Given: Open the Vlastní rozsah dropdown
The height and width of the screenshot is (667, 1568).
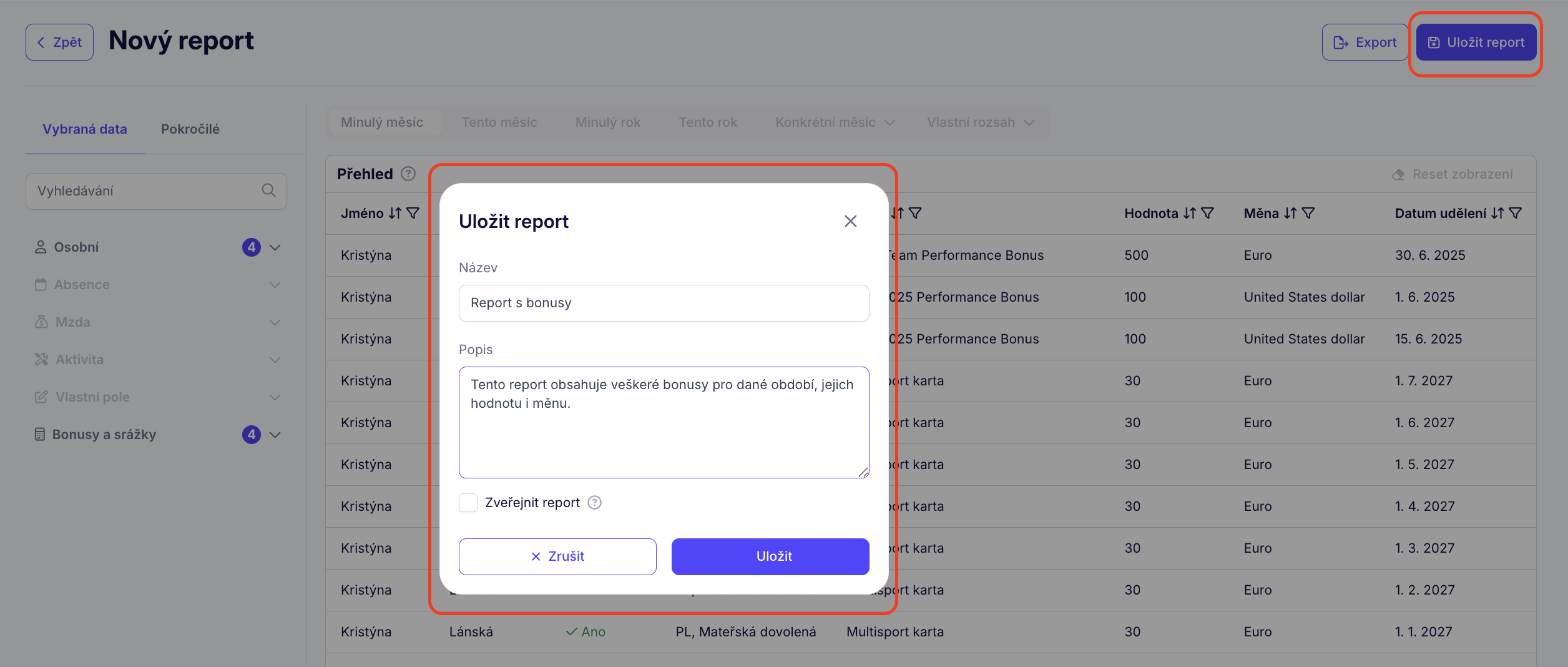Looking at the screenshot, I should (980, 122).
